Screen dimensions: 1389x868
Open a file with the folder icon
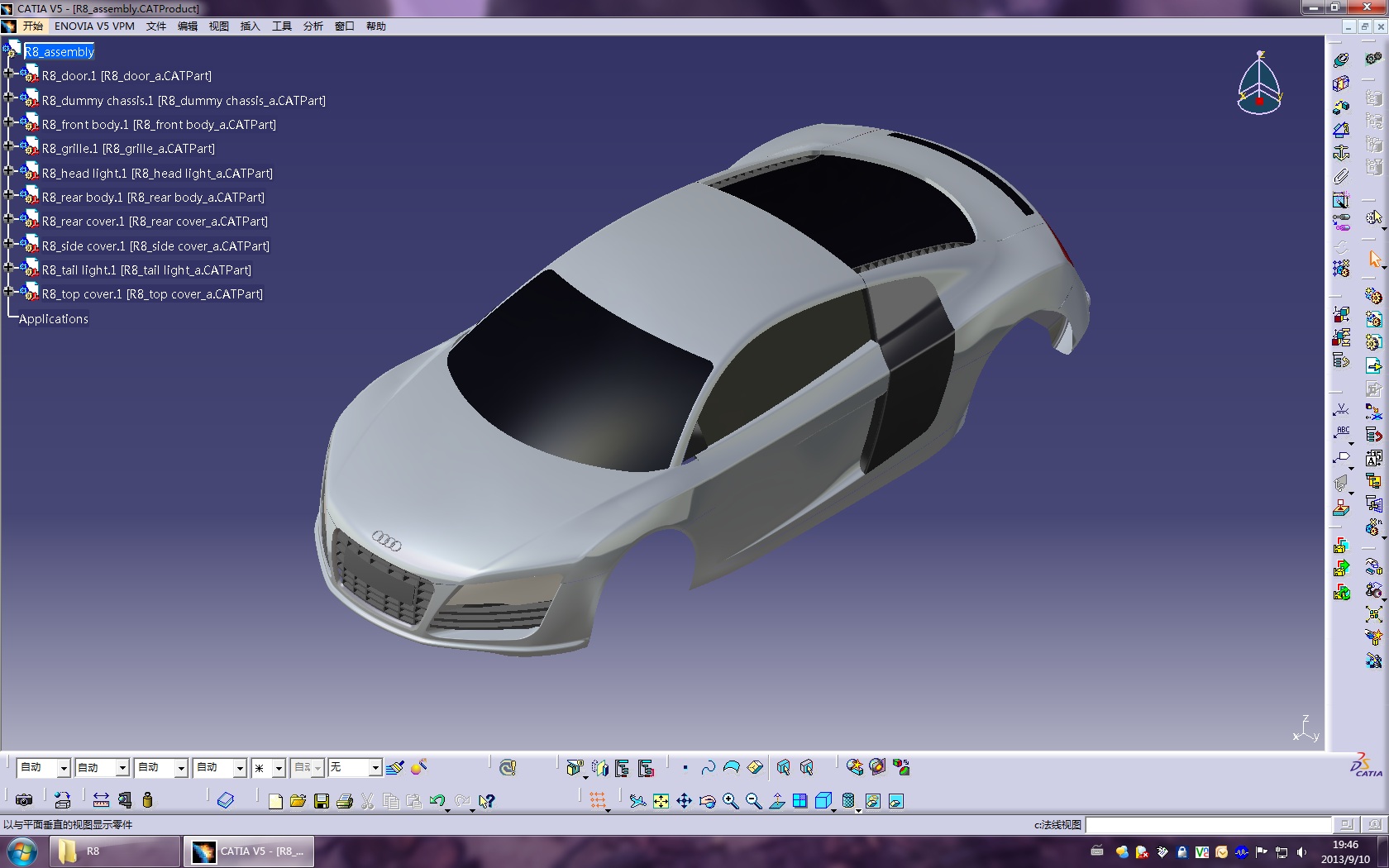point(298,801)
